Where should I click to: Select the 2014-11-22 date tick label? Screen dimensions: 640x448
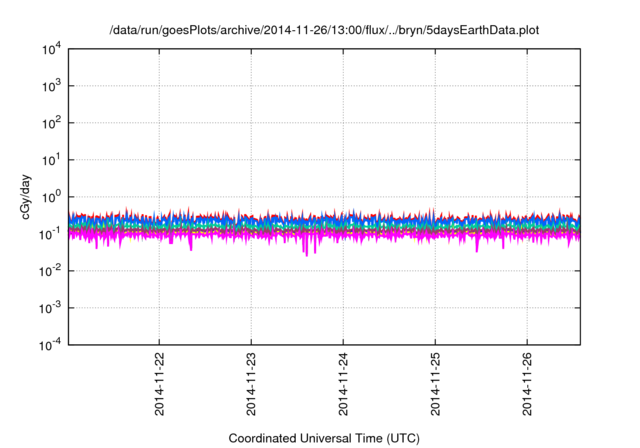click(x=159, y=384)
